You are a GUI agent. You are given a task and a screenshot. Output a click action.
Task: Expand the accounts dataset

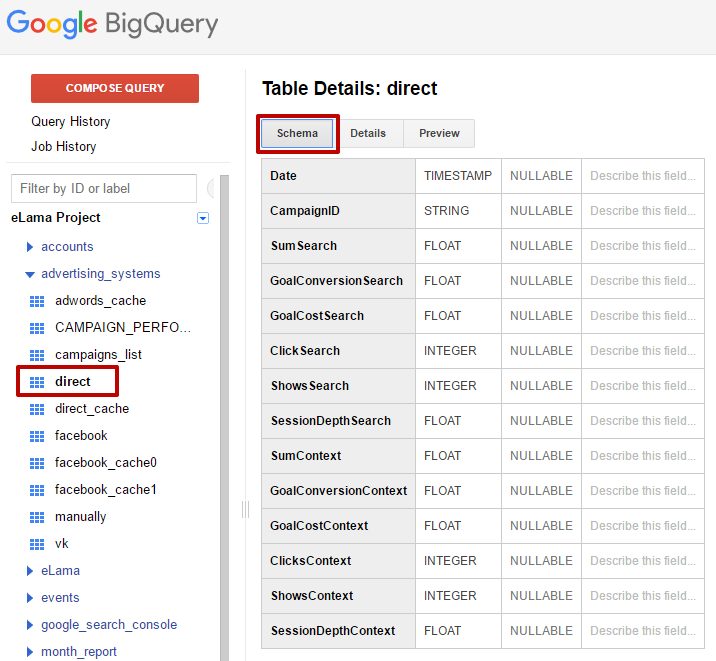(30, 247)
